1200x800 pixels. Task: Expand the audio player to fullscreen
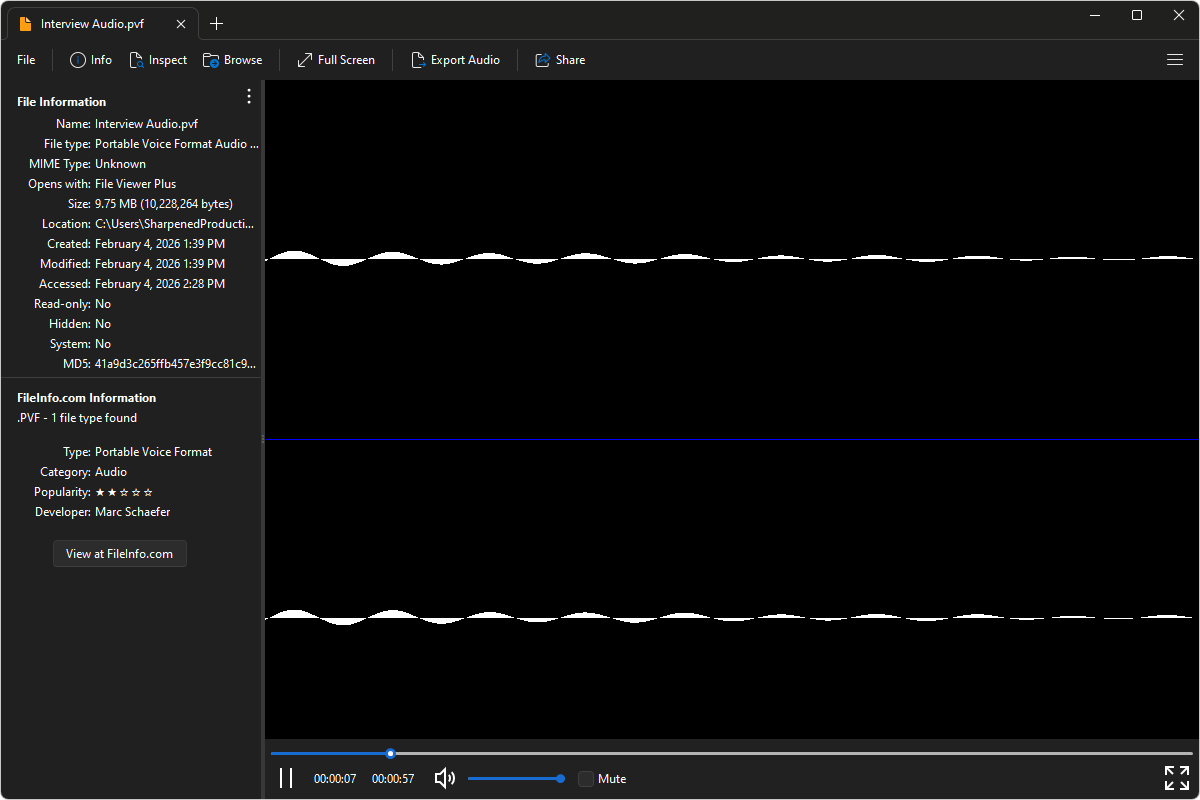[1176, 777]
